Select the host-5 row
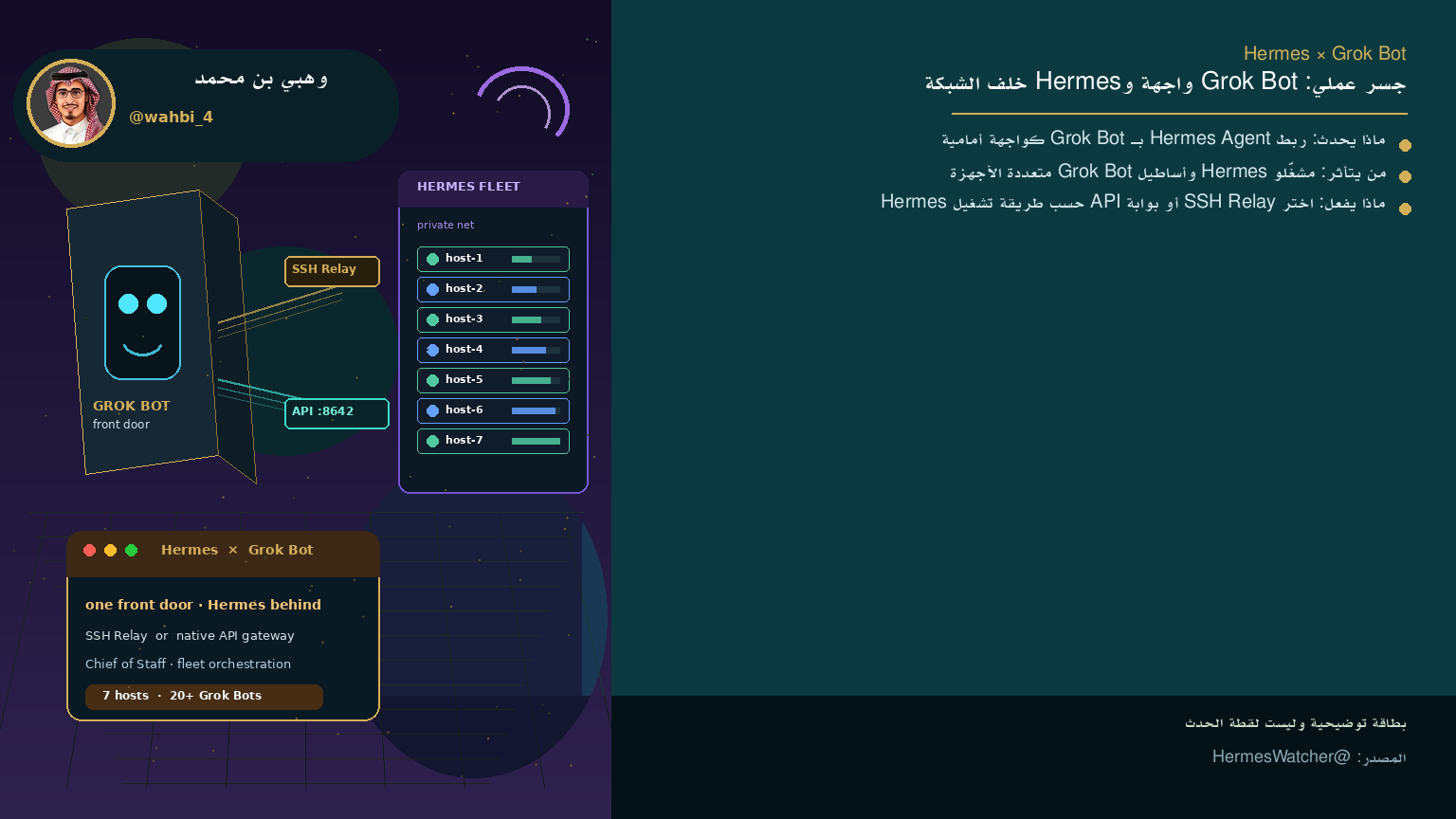Image resolution: width=1456 pixels, height=819 pixels. [x=493, y=380]
